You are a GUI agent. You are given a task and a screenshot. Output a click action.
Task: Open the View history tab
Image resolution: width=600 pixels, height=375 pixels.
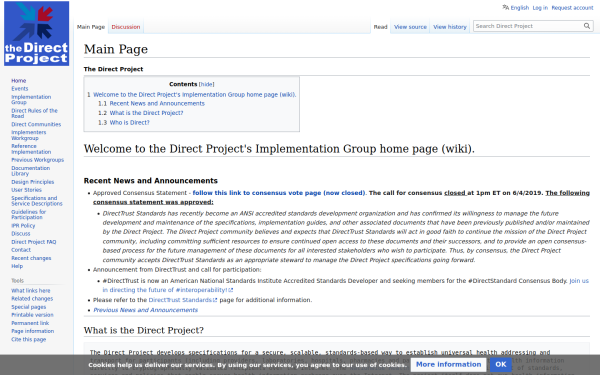450,27
